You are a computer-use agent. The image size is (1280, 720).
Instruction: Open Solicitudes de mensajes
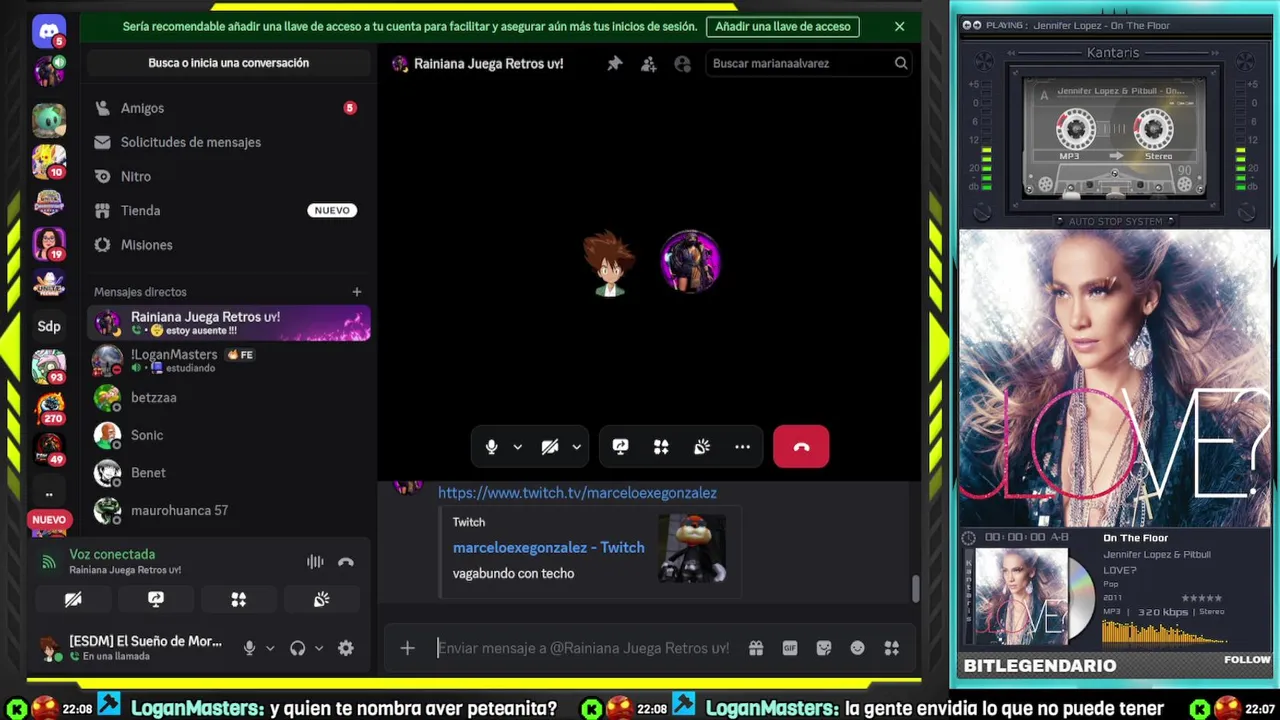click(228, 142)
